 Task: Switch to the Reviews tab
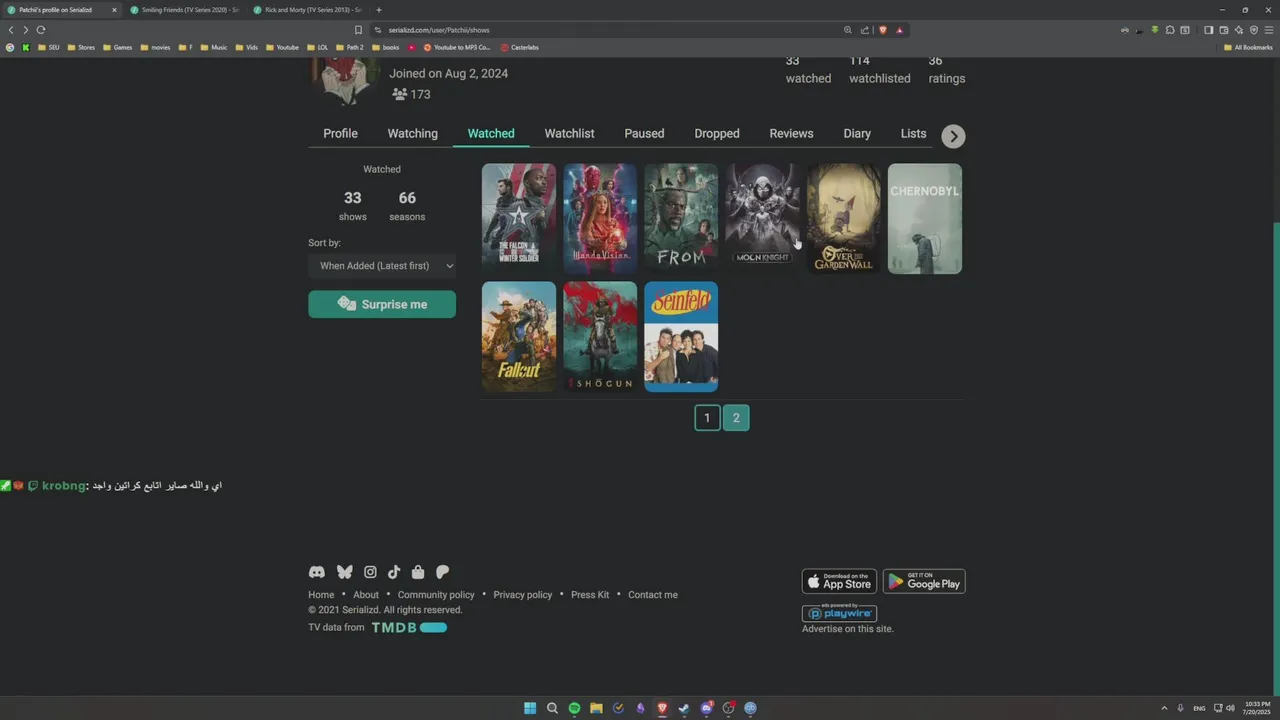tap(791, 134)
